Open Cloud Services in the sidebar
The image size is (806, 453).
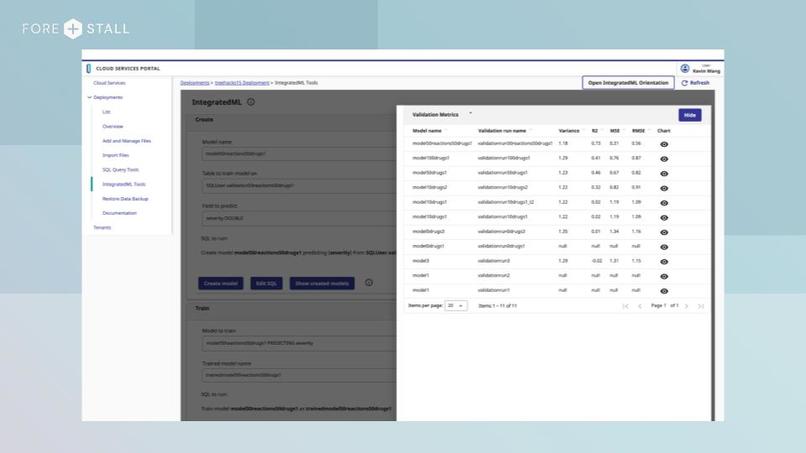click(109, 83)
